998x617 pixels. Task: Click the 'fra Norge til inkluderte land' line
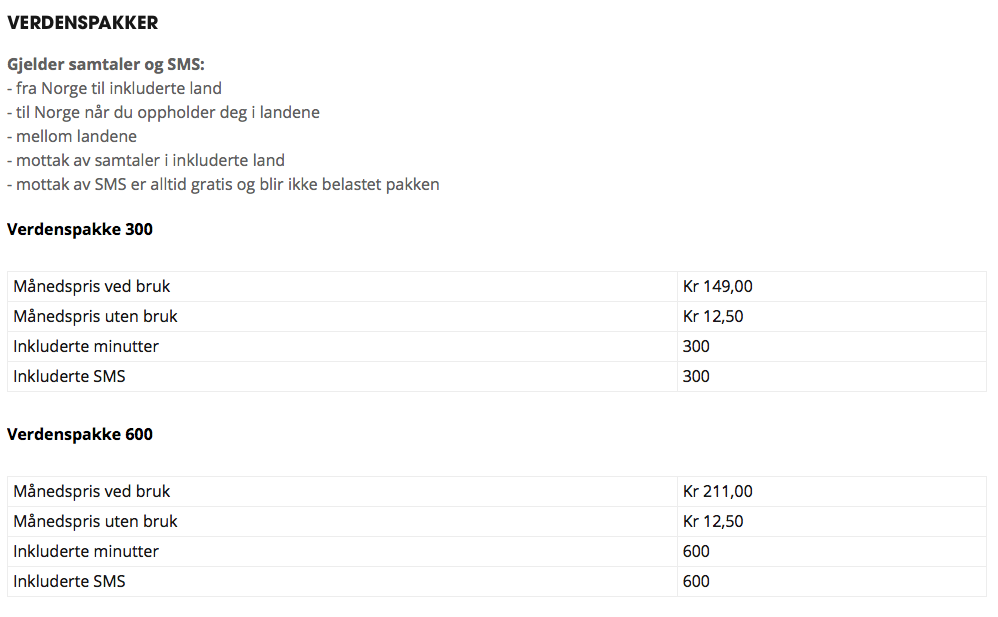[x=115, y=89]
